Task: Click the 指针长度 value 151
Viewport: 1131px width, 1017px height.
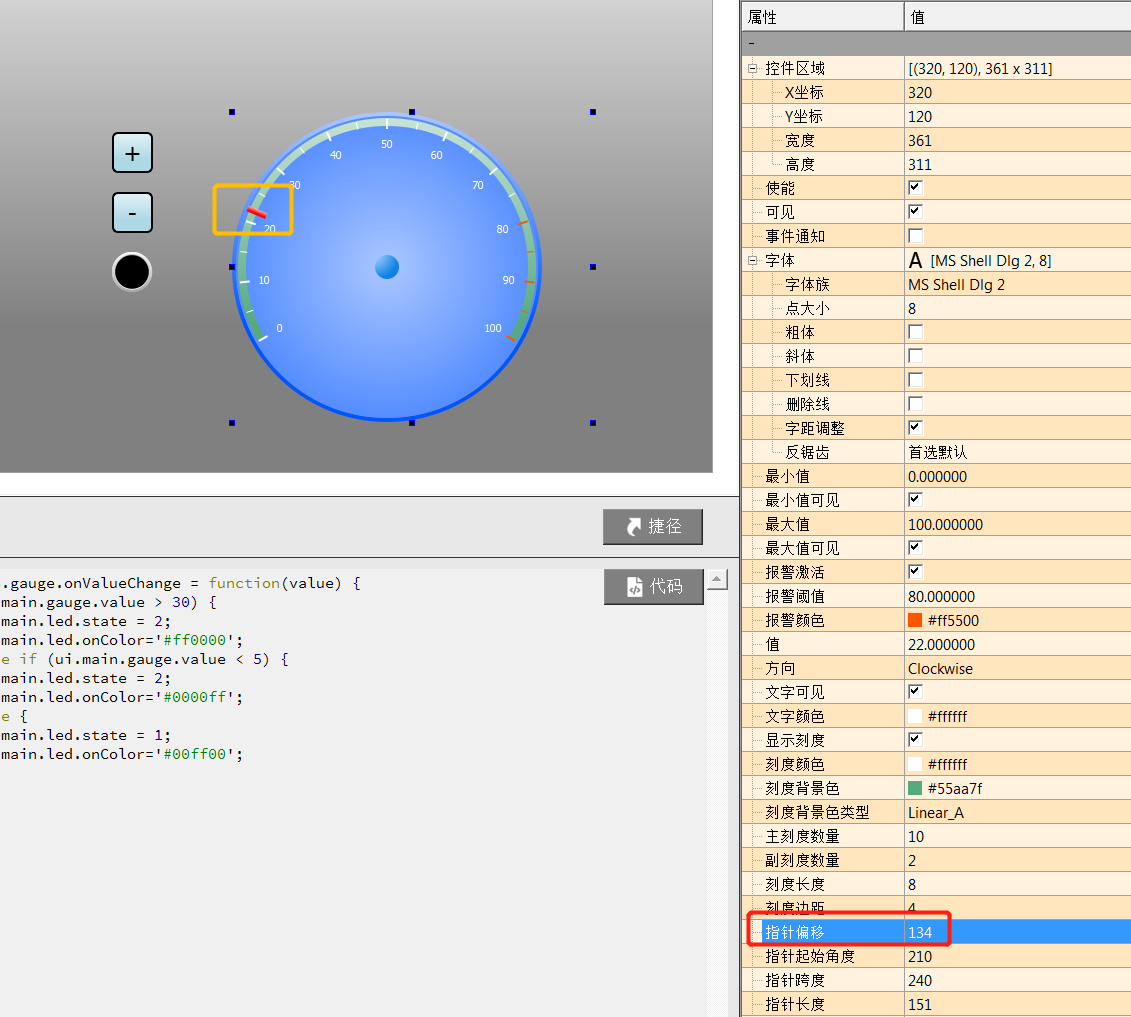Action: click(1017, 1004)
